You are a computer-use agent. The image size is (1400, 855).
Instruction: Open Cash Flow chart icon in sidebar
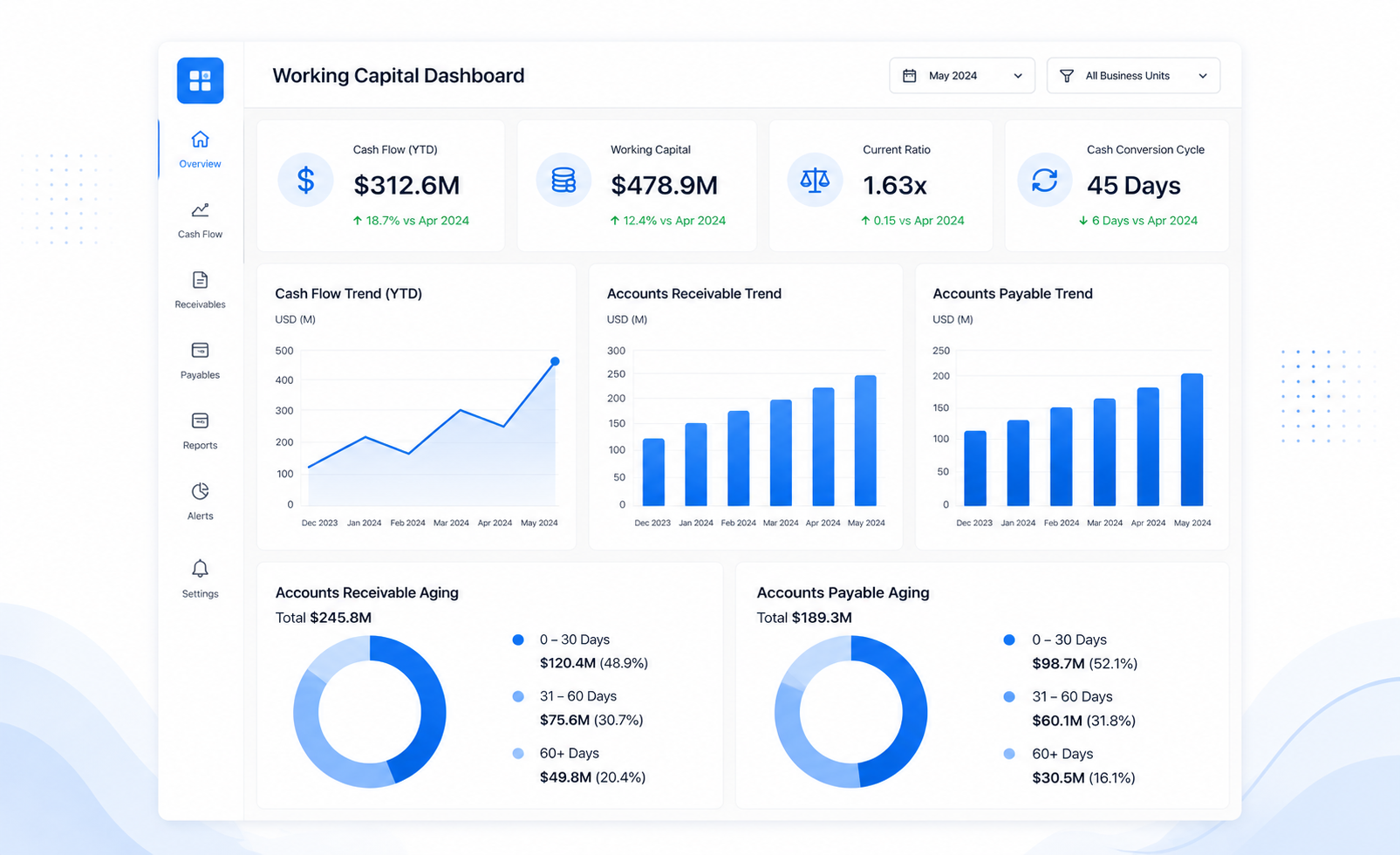click(200, 209)
